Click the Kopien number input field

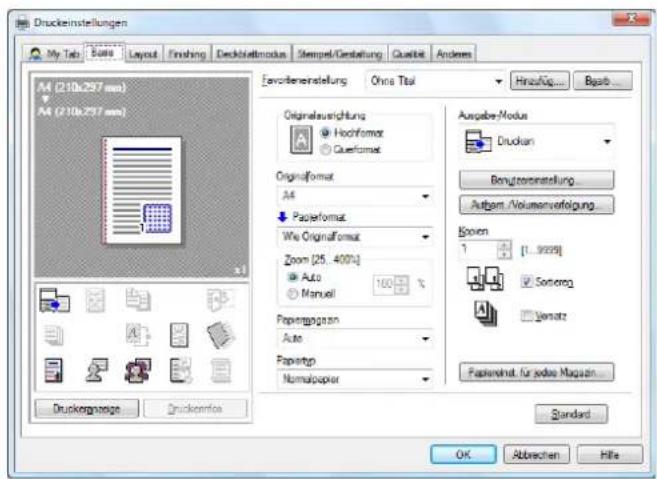tap(479, 250)
